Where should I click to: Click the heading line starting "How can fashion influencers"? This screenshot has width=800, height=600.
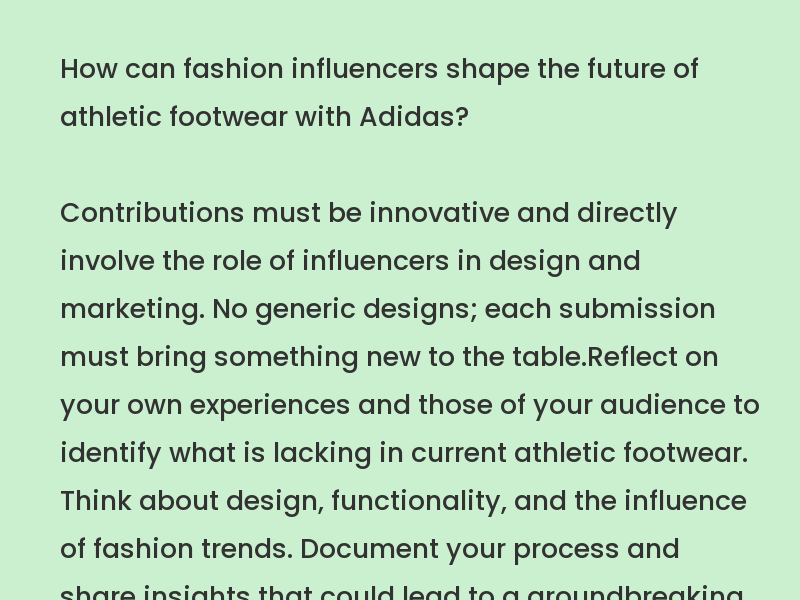379,69
